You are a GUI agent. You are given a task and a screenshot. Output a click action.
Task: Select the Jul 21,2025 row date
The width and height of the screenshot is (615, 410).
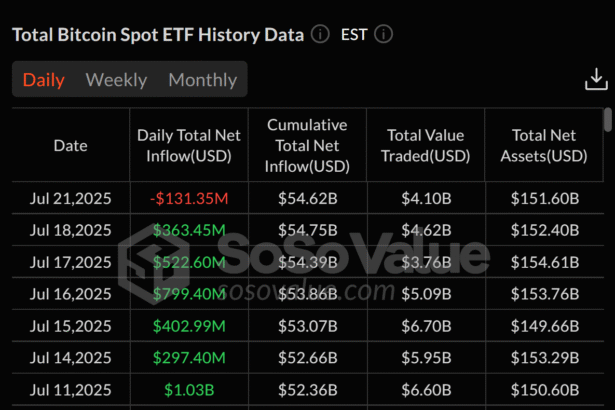click(70, 198)
